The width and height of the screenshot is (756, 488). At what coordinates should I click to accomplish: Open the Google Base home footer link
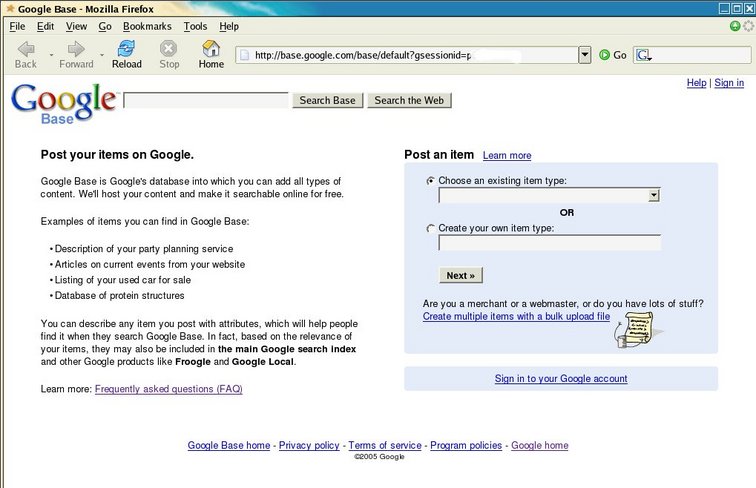pos(229,445)
